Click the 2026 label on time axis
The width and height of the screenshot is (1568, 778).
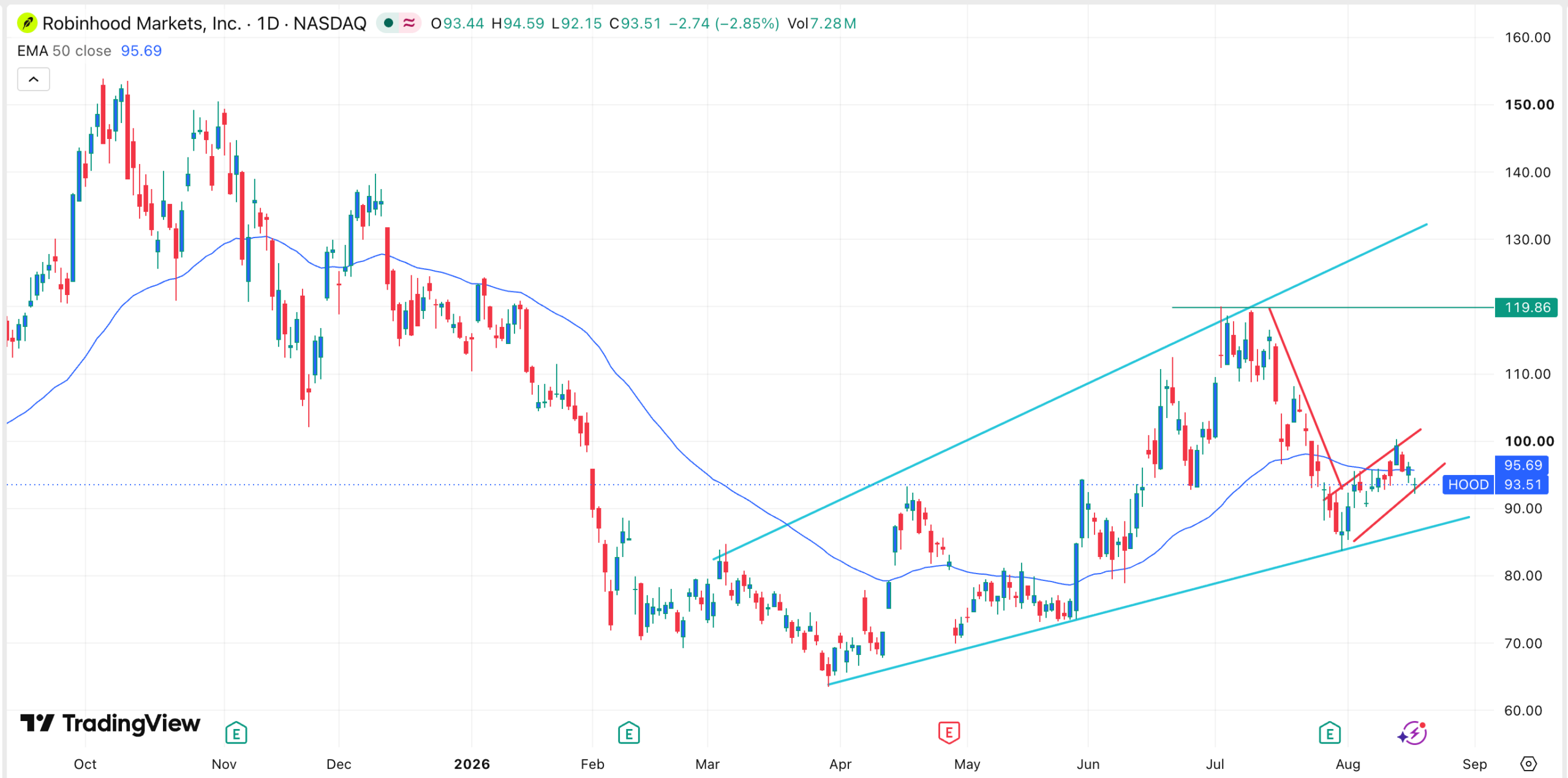coord(472,764)
